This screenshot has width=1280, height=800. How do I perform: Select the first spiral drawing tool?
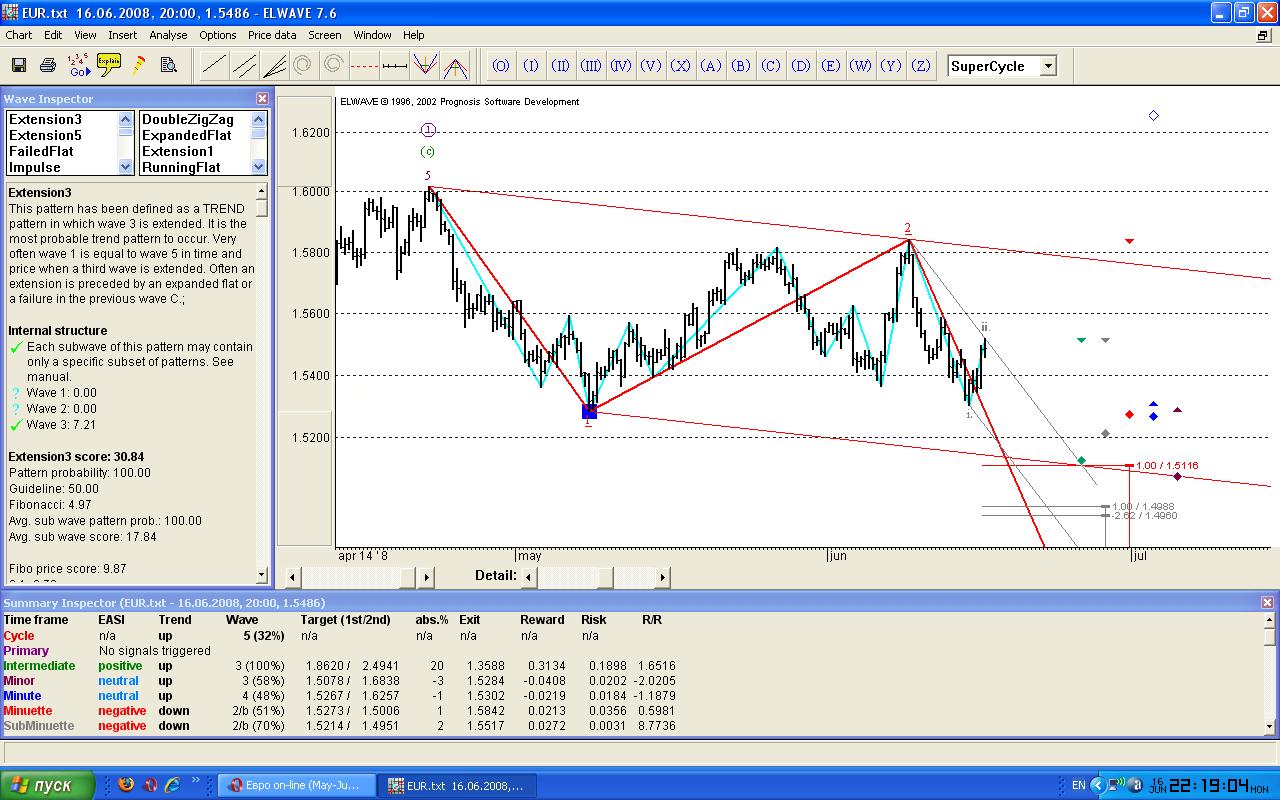click(302, 66)
